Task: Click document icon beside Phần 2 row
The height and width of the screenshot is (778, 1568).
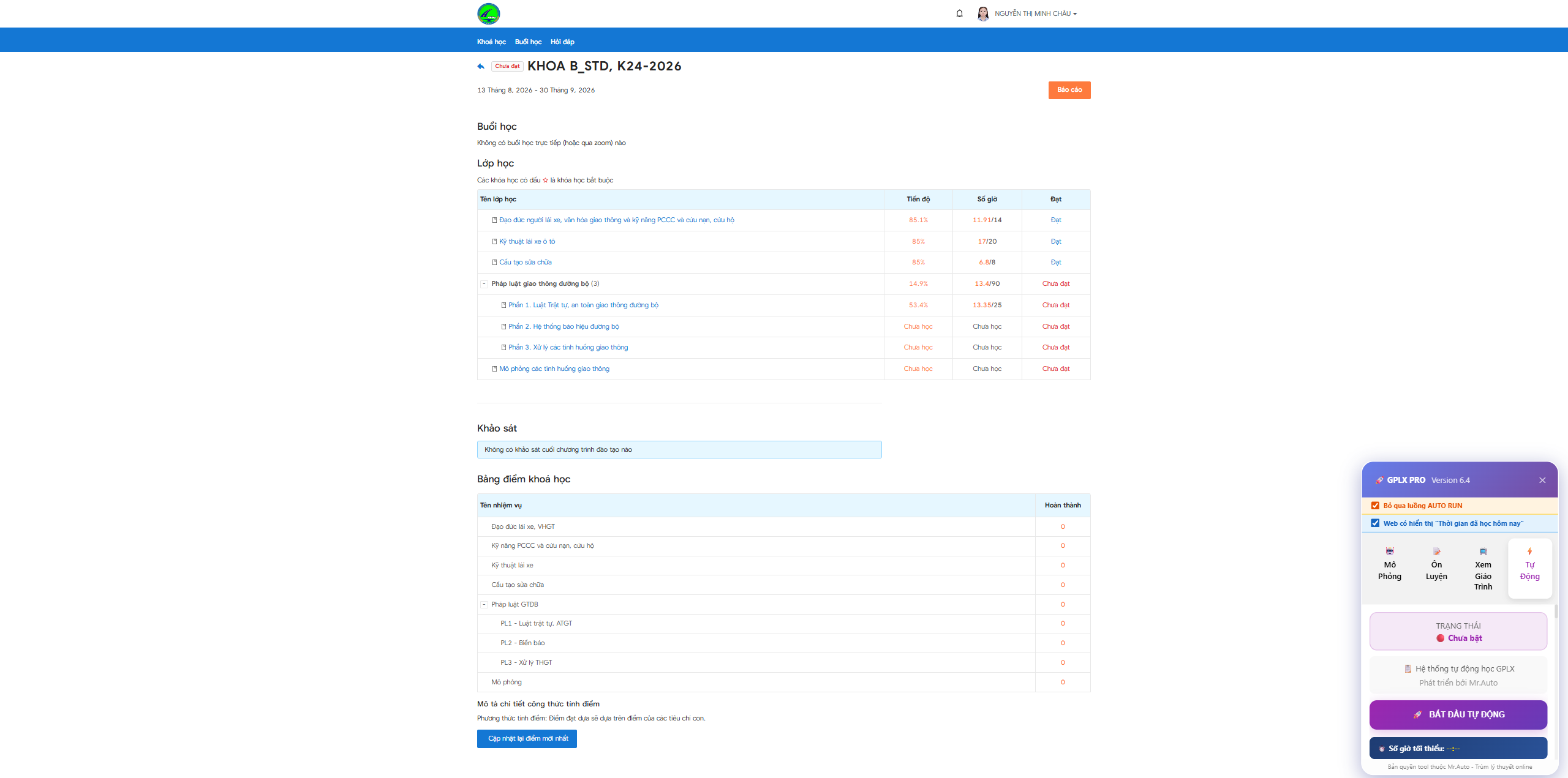Action: point(503,326)
